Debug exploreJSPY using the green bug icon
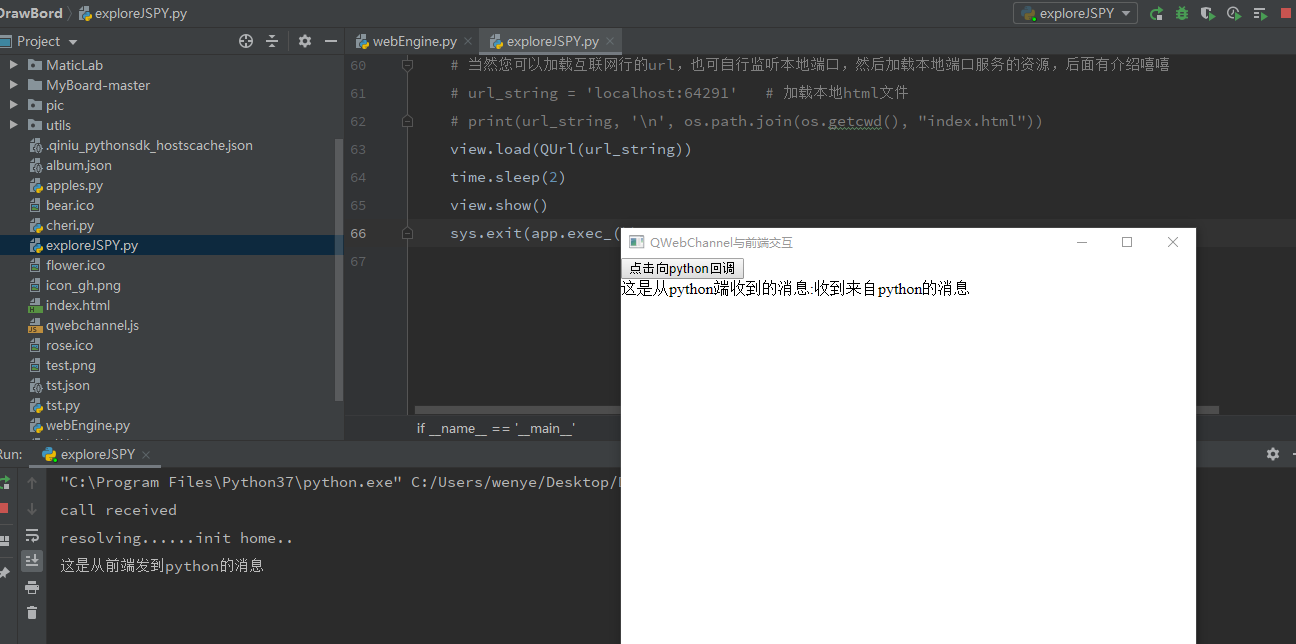The image size is (1296, 644). [1181, 13]
